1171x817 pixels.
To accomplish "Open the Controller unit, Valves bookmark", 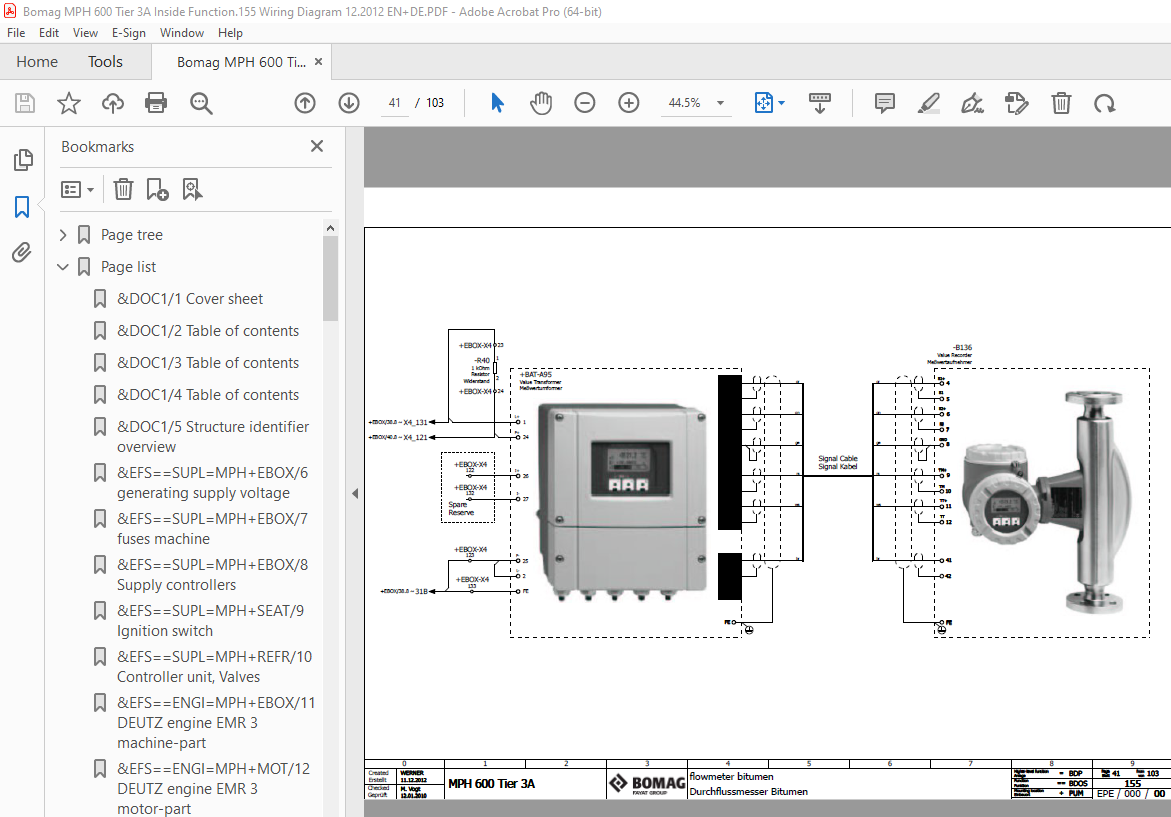I will pyautogui.click(x=214, y=667).
